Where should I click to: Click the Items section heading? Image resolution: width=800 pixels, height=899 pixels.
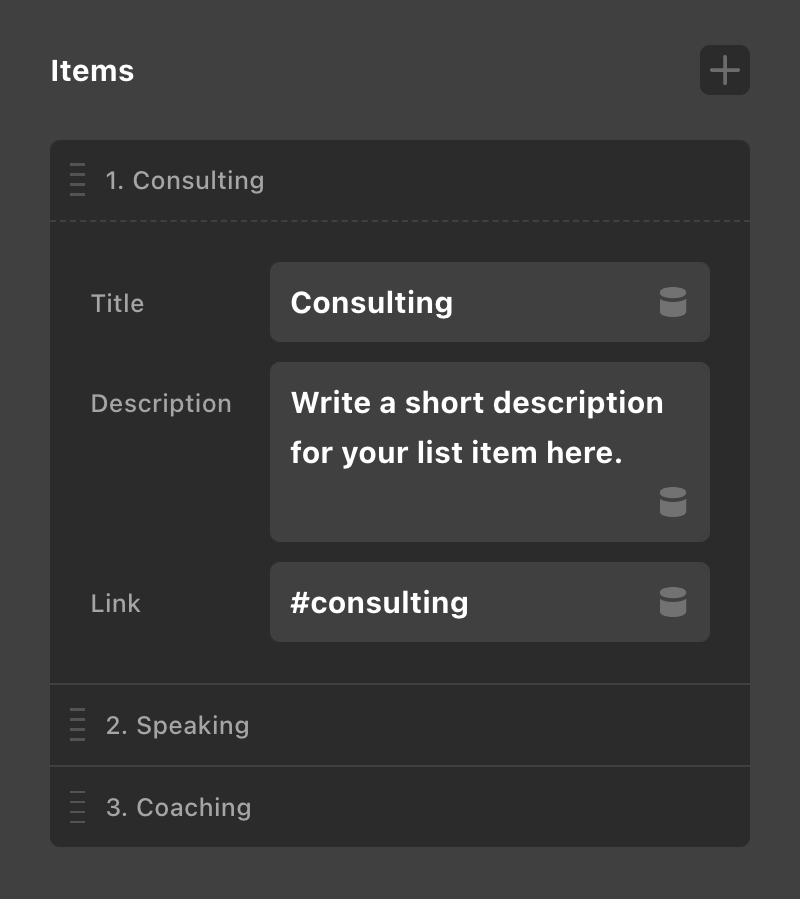[92, 71]
